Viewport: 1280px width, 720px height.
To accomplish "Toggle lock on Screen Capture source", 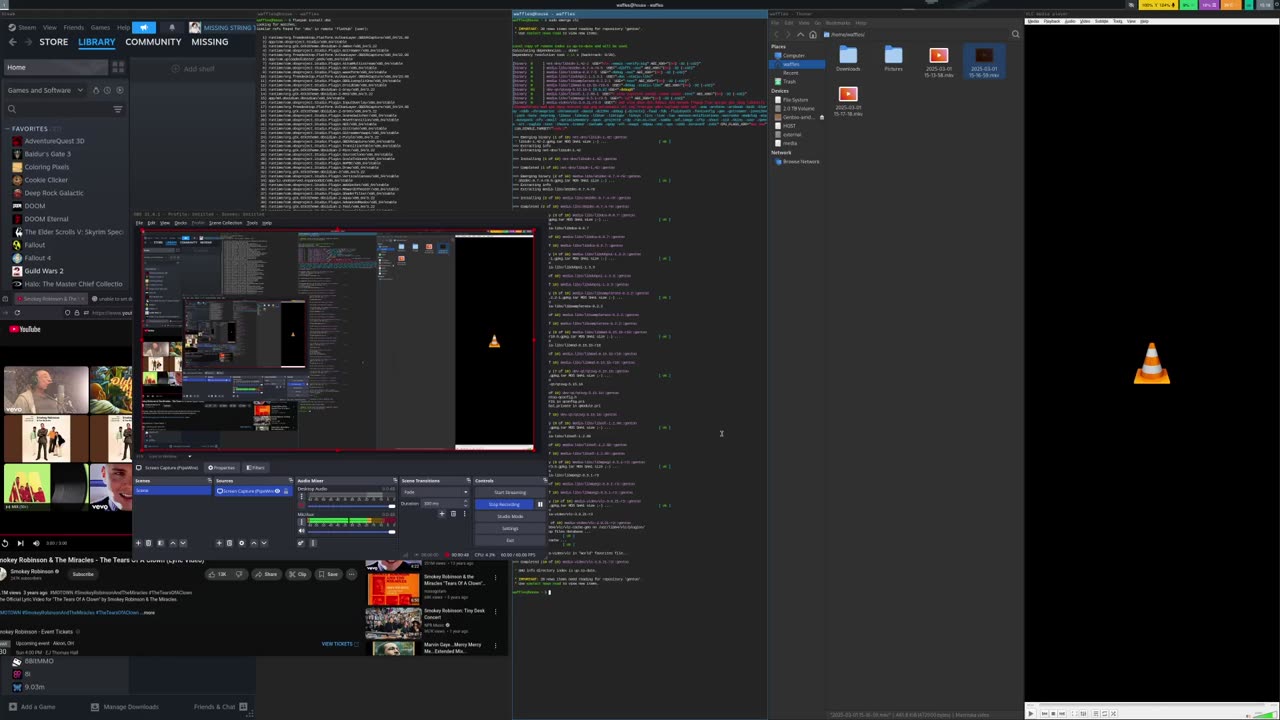I will coord(286,491).
